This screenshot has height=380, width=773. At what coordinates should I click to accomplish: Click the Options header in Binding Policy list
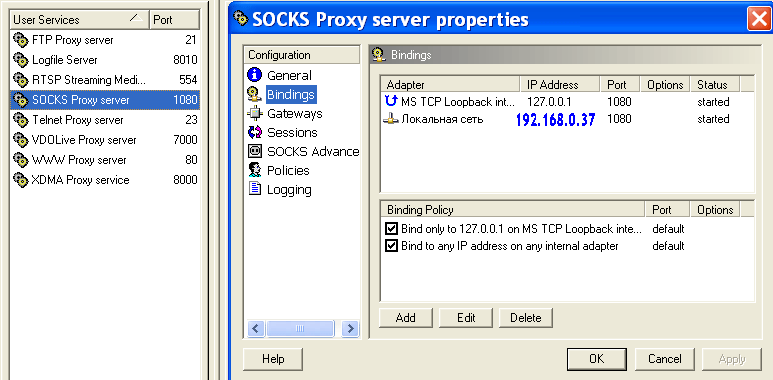point(716,209)
